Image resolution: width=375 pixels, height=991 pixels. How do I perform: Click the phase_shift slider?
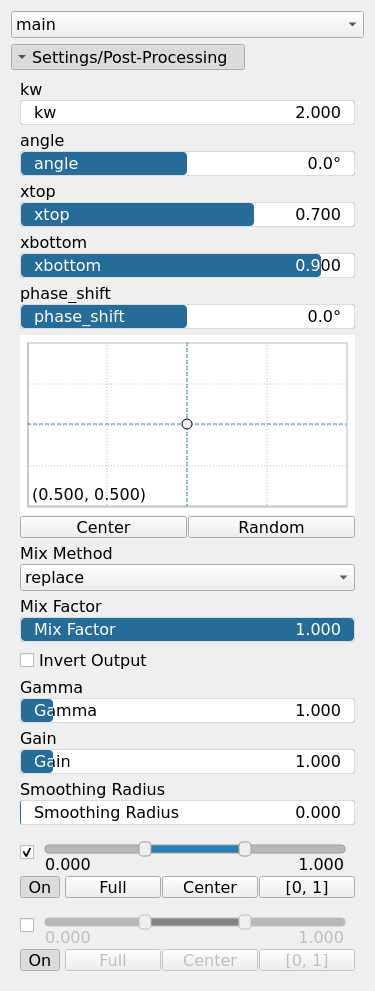click(x=187, y=317)
